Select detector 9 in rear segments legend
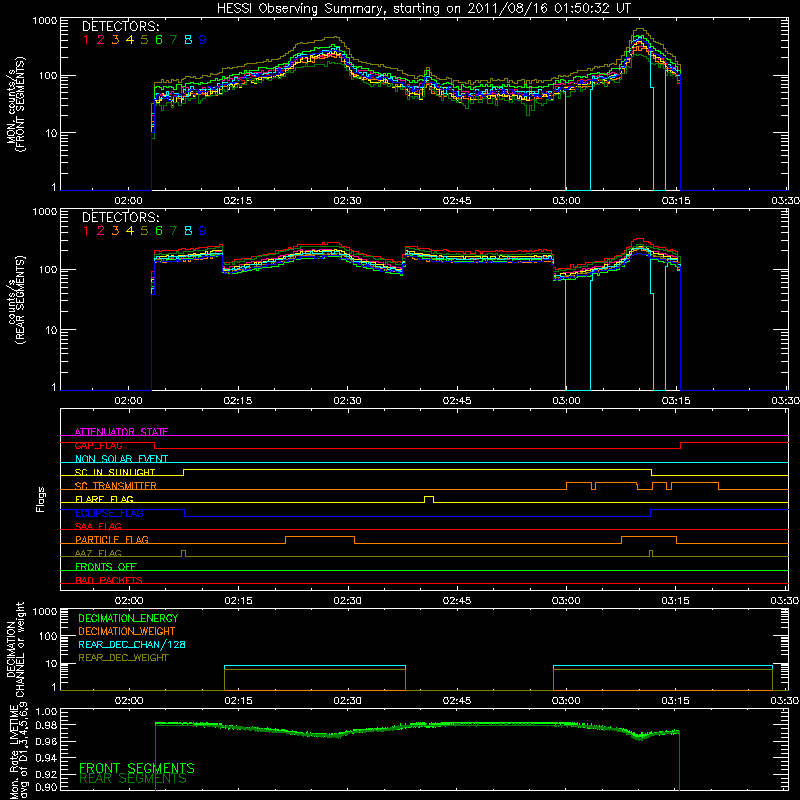This screenshot has height=800, width=800. pyautogui.click(x=203, y=231)
